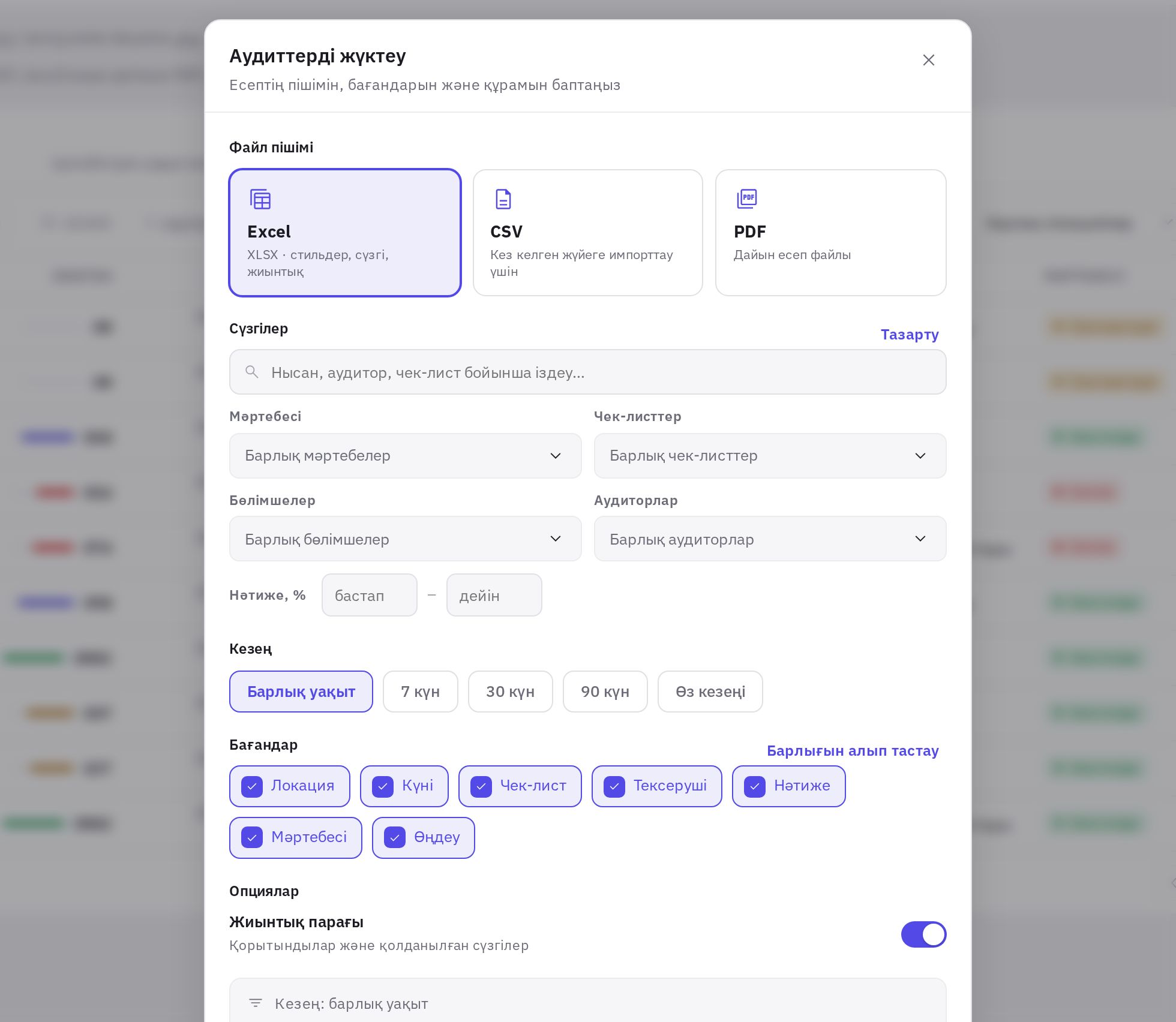The image size is (1176, 1022).
Task: Focus the бастап result percent field
Action: point(370,595)
